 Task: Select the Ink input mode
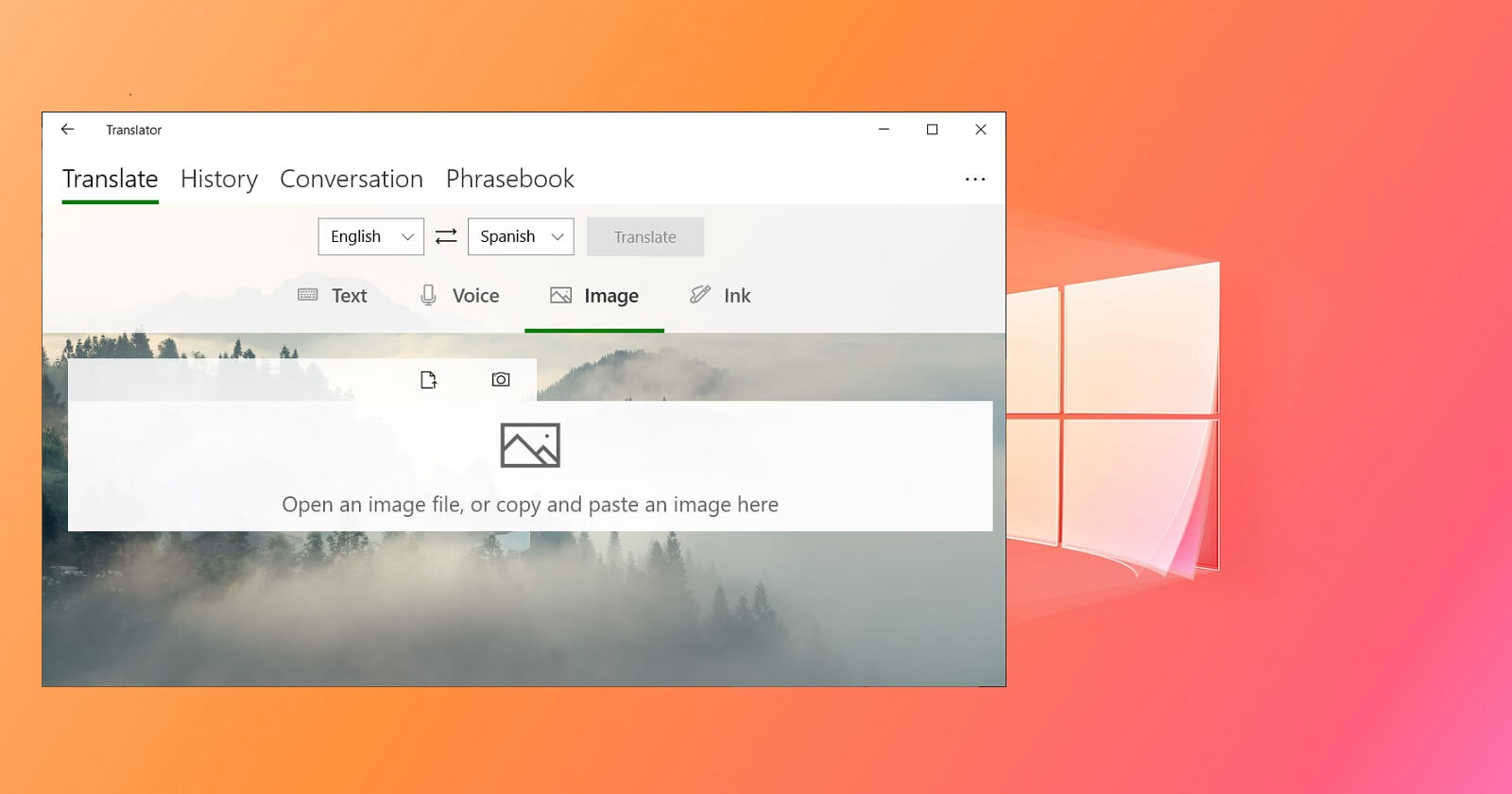720,296
